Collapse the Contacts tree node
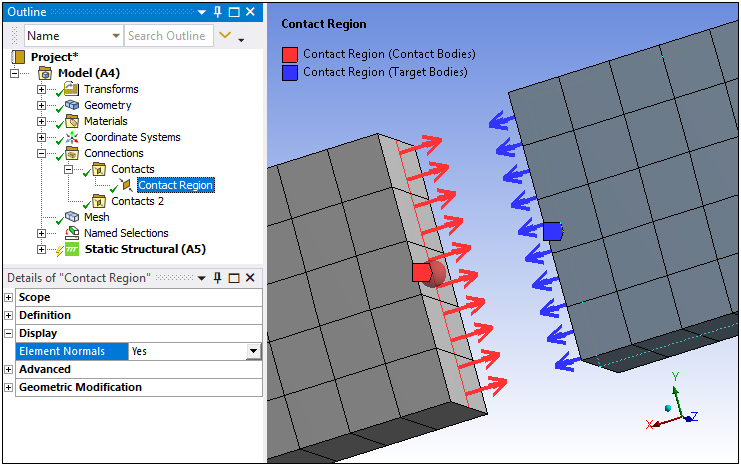741x466 pixels. 68,169
